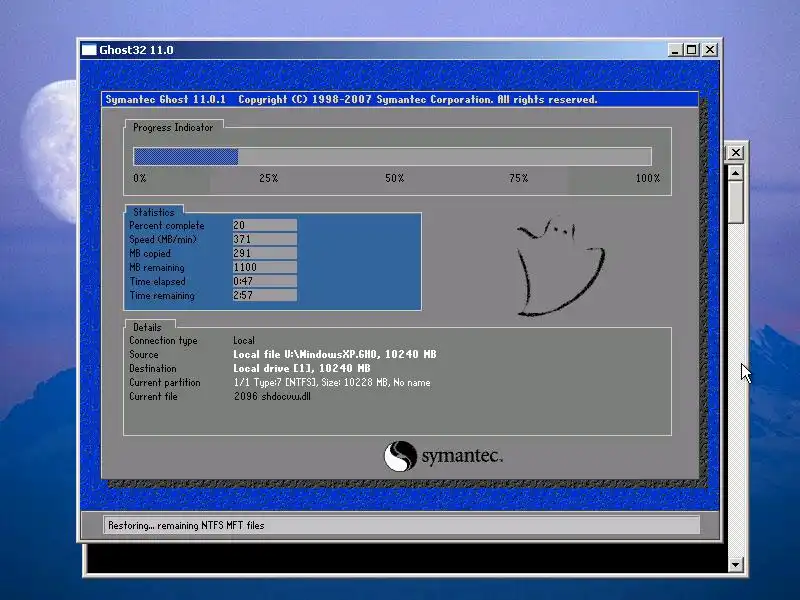Click the 100% progress scale label

coord(648,178)
